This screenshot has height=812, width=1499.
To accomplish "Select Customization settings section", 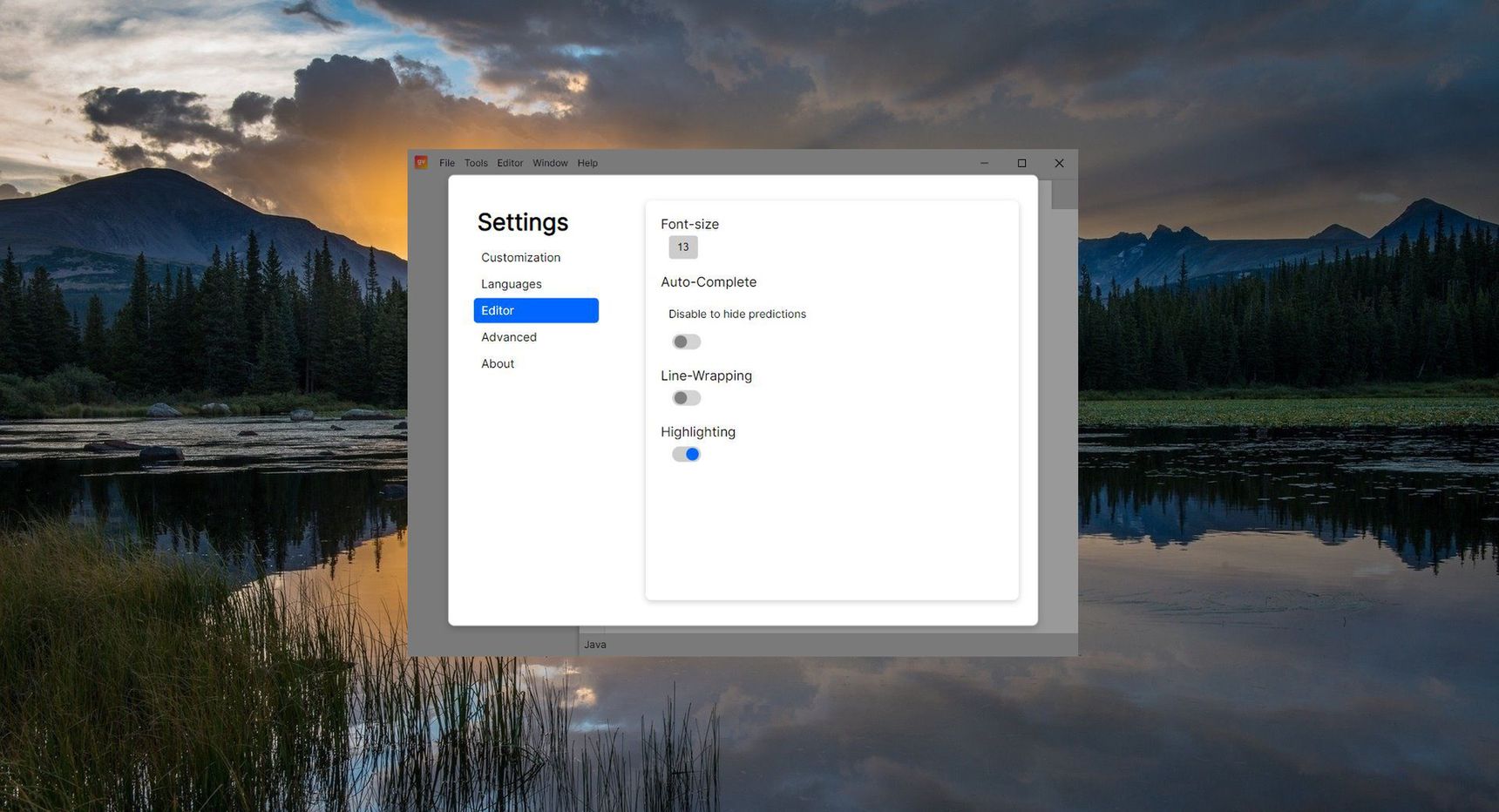I will click(536, 258).
